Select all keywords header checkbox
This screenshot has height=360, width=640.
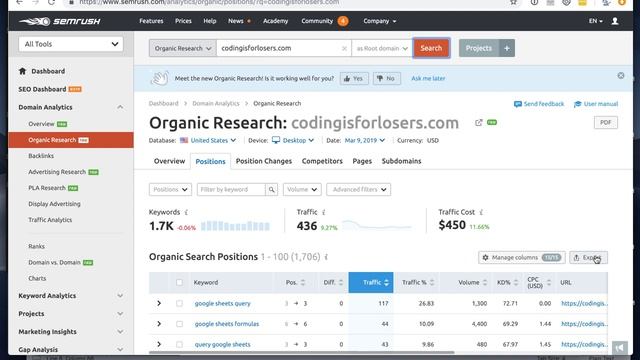[179, 282]
